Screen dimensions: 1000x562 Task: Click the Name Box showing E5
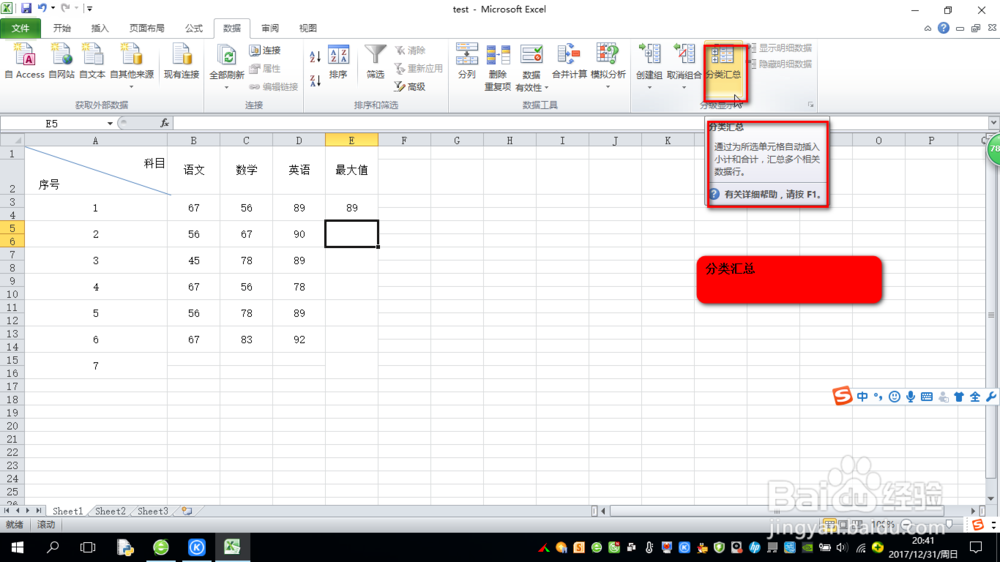click(x=52, y=123)
